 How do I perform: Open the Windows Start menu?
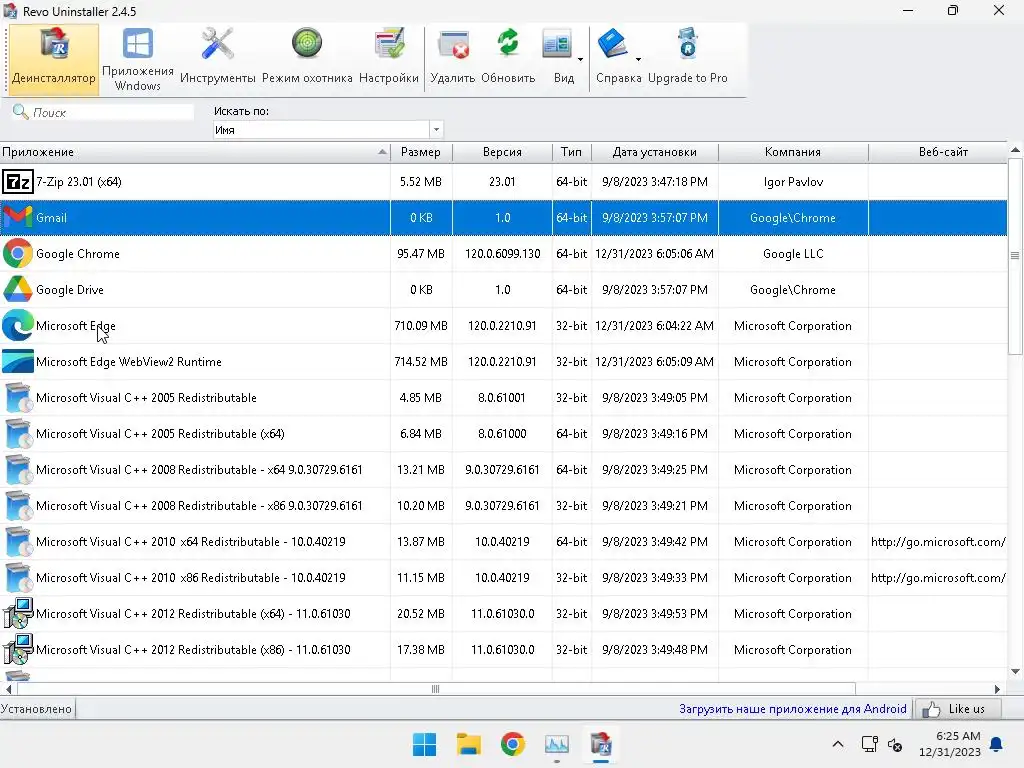click(424, 744)
